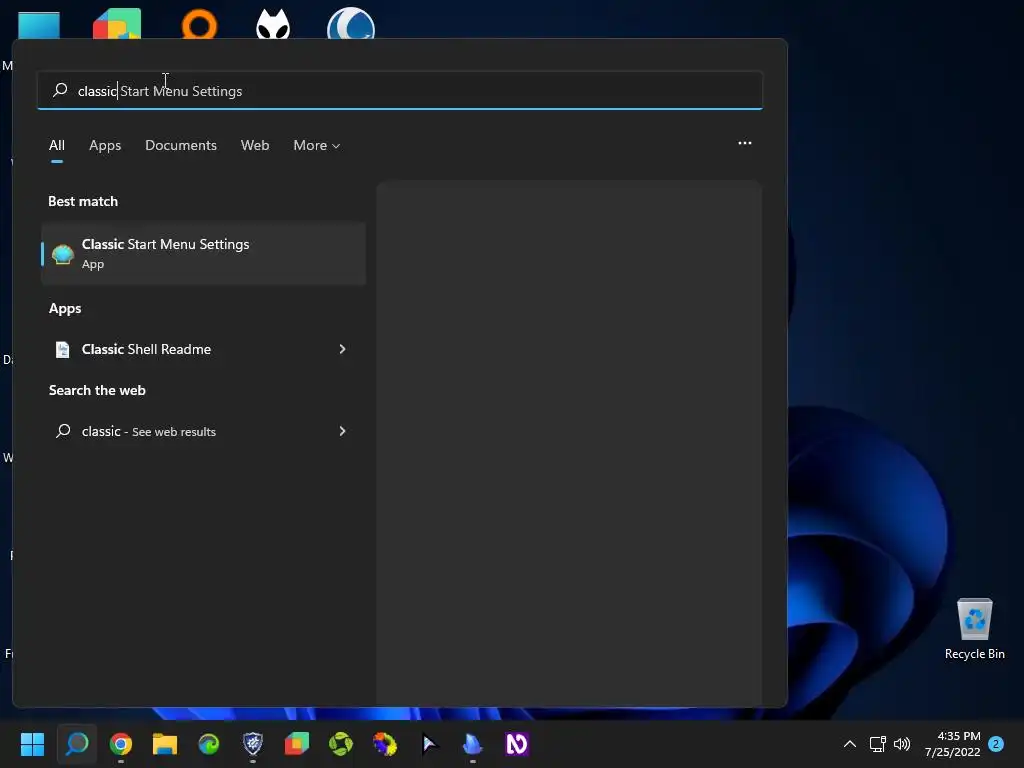Click the magnifier icon beside classic web result
1024x768 pixels.
[x=63, y=431]
